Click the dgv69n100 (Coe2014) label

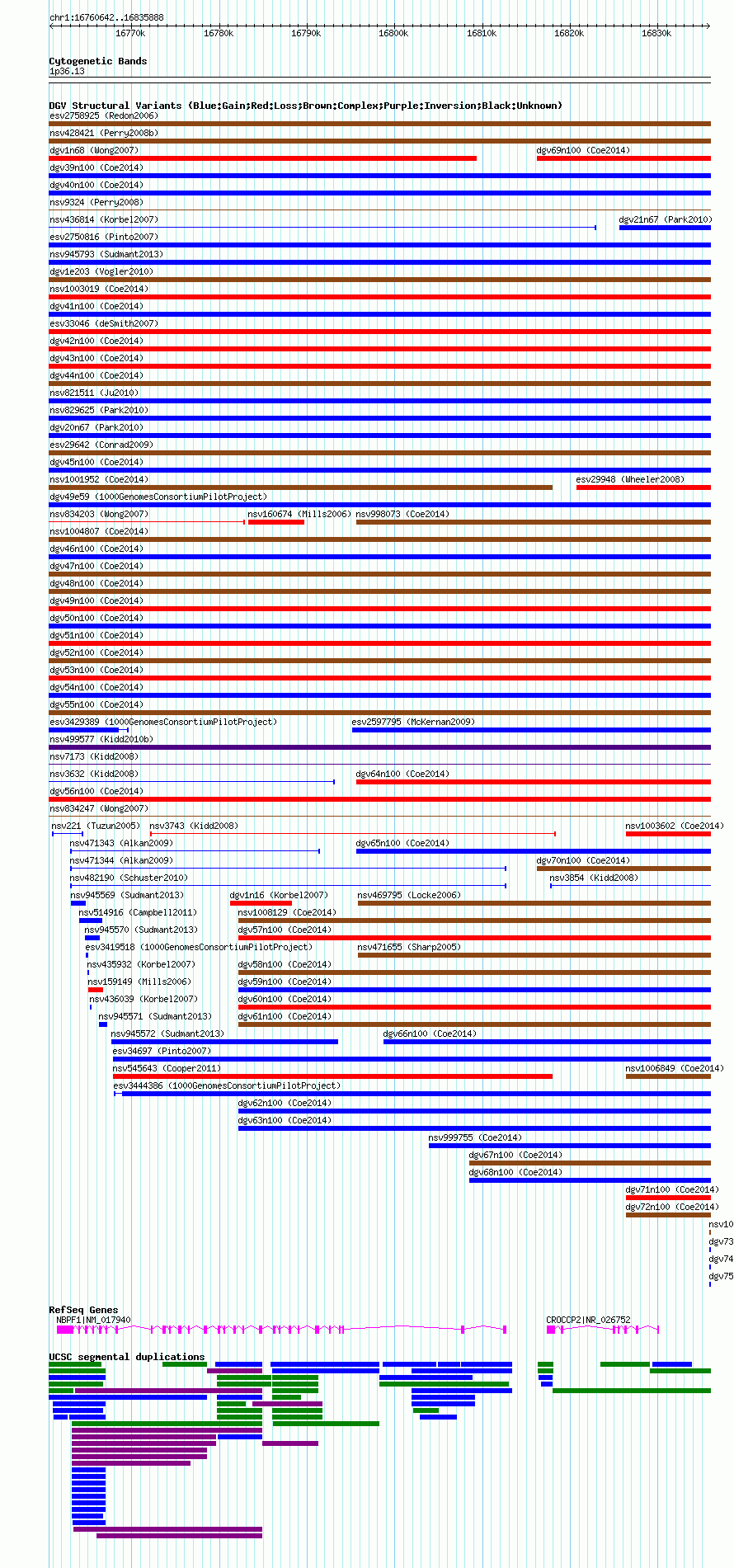[x=583, y=151]
